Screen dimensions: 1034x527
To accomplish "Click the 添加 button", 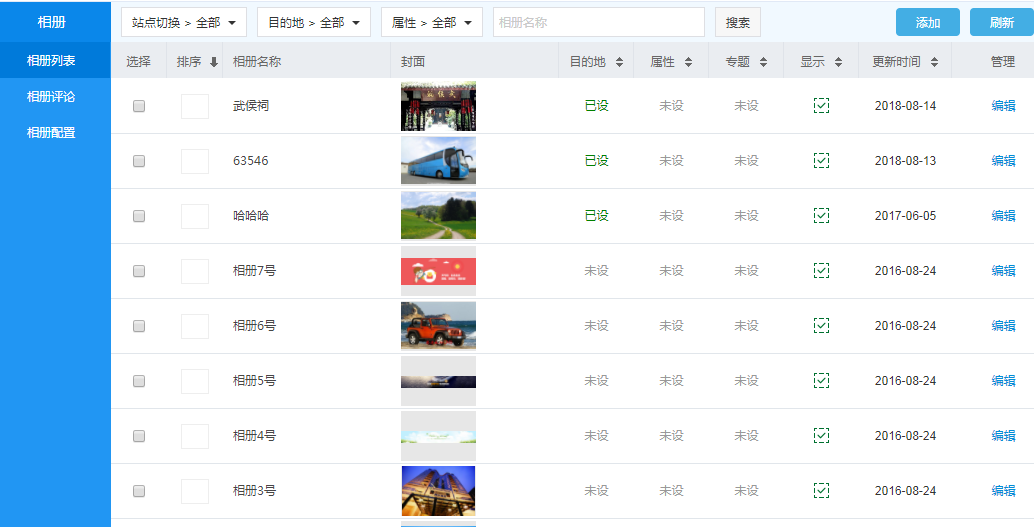I will coord(927,22).
